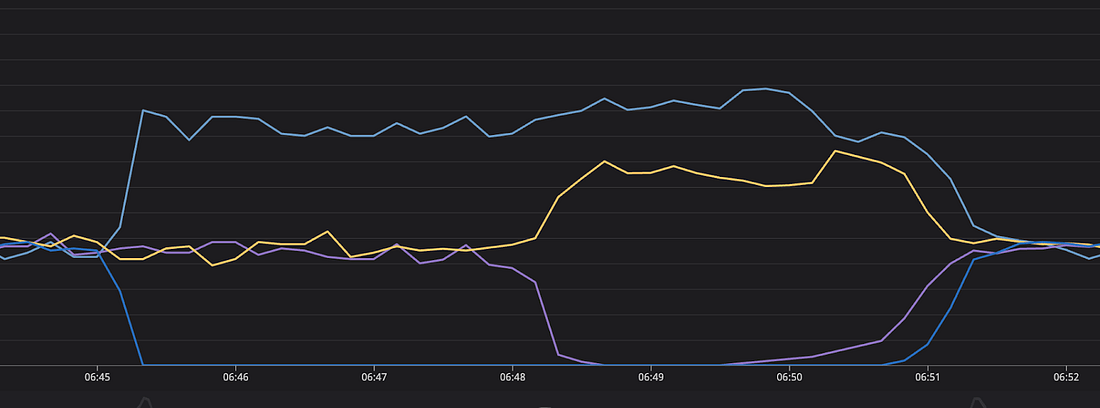Image resolution: width=1100 pixels, height=408 pixels.
Task: Click the 06:51 time axis label
Action: [x=927, y=376]
